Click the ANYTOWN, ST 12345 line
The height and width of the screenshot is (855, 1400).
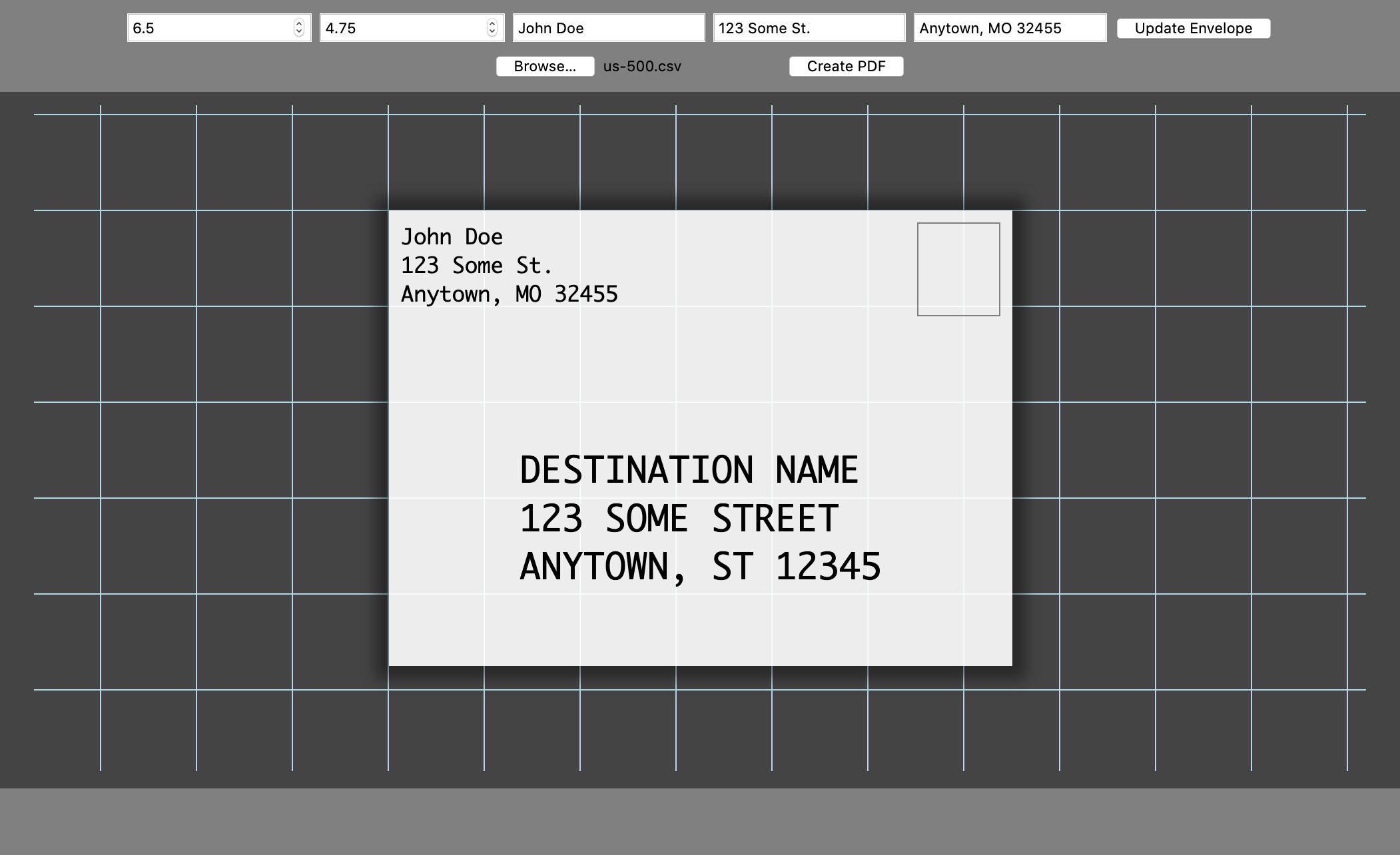[x=700, y=567]
